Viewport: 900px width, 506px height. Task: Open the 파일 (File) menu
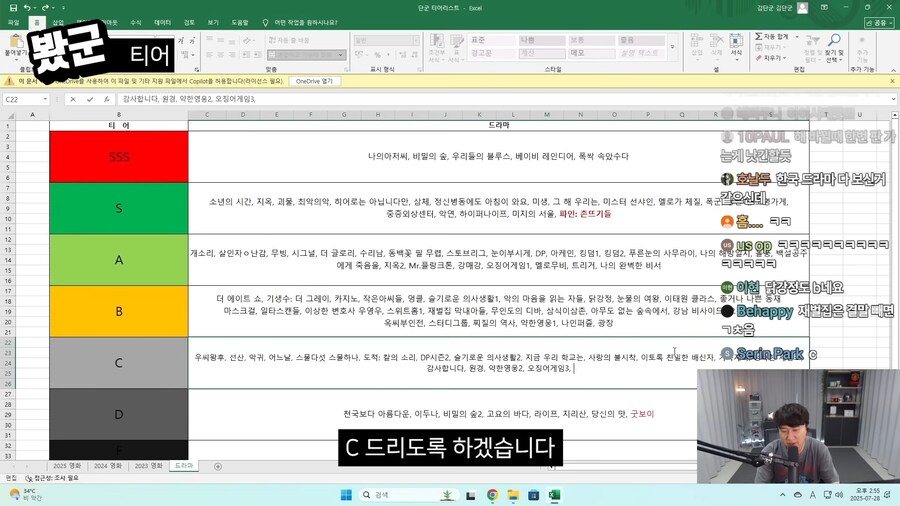pyautogui.click(x=14, y=22)
